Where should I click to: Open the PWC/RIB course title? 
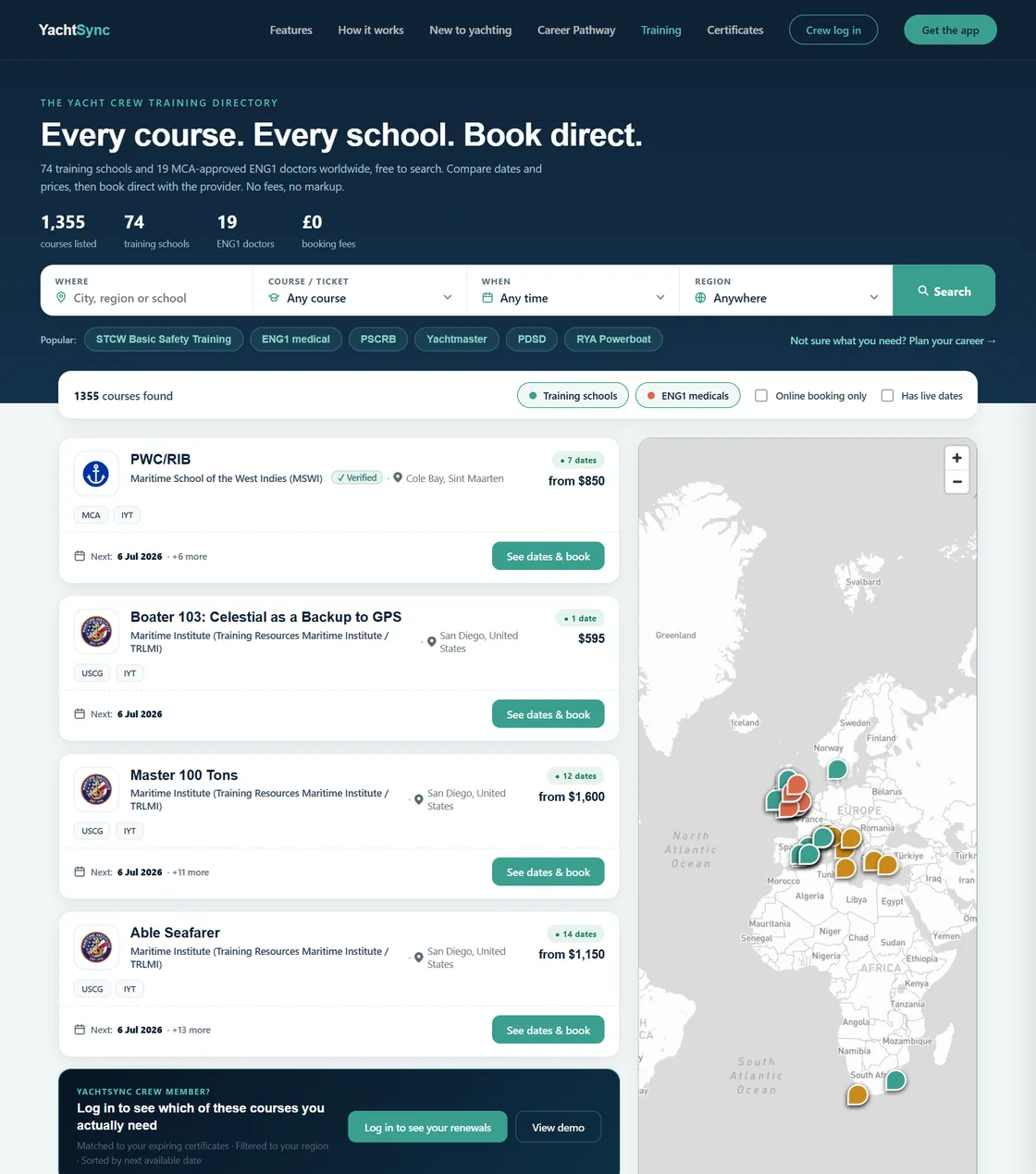[x=161, y=459]
